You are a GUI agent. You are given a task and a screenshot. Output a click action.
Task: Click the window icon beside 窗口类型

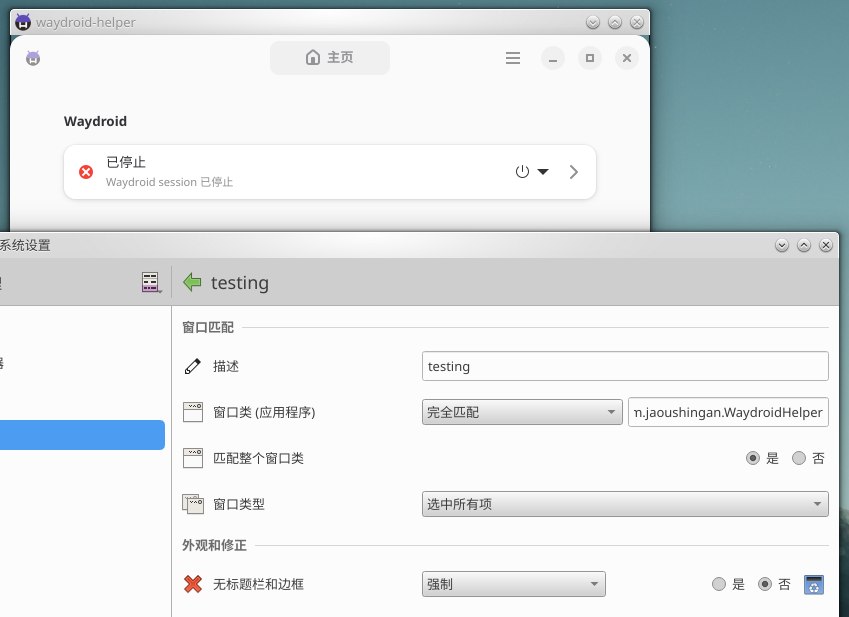click(193, 504)
